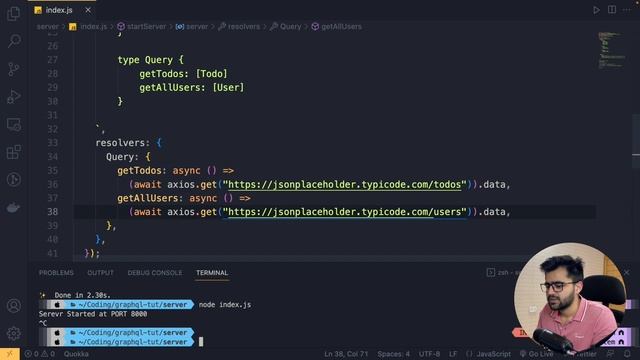Switch to the DEBUG CONSOLE tab
This screenshot has width=640, height=360.
[x=155, y=273]
